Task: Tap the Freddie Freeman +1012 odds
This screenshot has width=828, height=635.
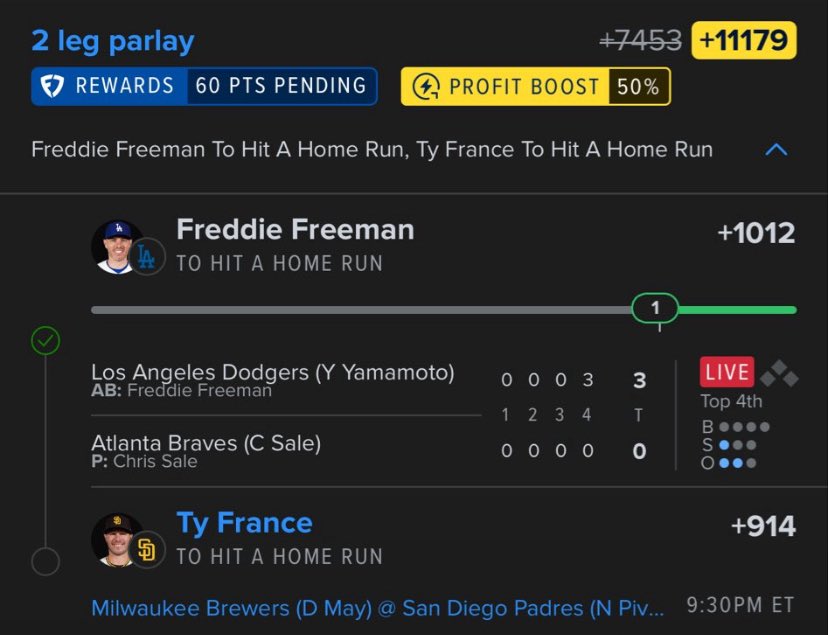Action: tap(756, 233)
